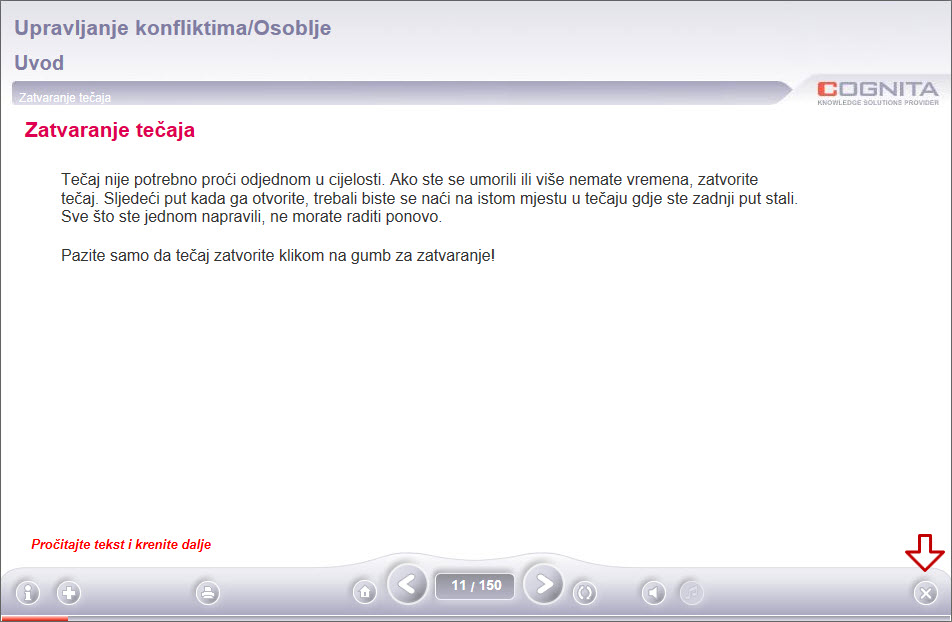Viewport: 952px width, 622px height.
Task: Click the 'Uvod' chapter heading
Action: (x=39, y=63)
